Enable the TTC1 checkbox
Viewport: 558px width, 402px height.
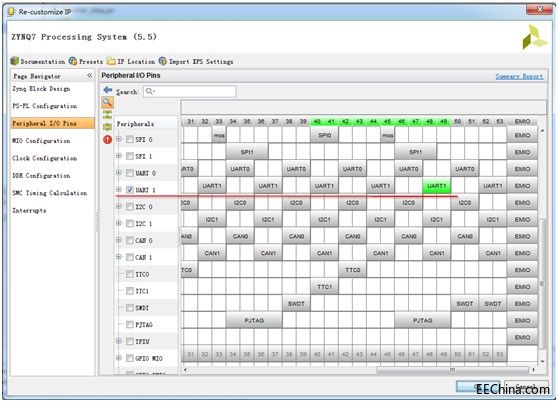(130, 291)
